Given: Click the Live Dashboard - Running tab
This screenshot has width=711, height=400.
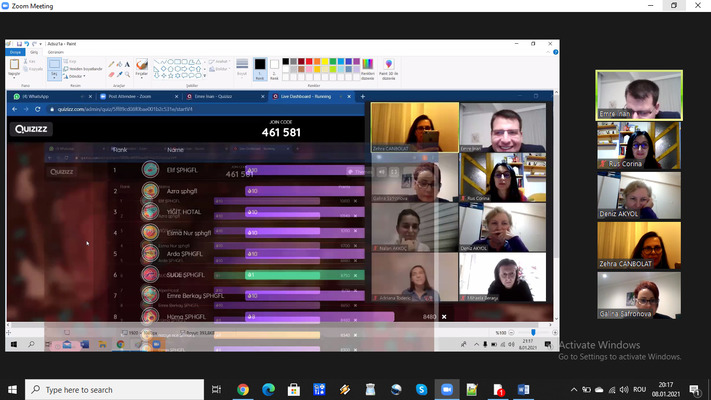Looking at the screenshot, I should click(311, 97).
